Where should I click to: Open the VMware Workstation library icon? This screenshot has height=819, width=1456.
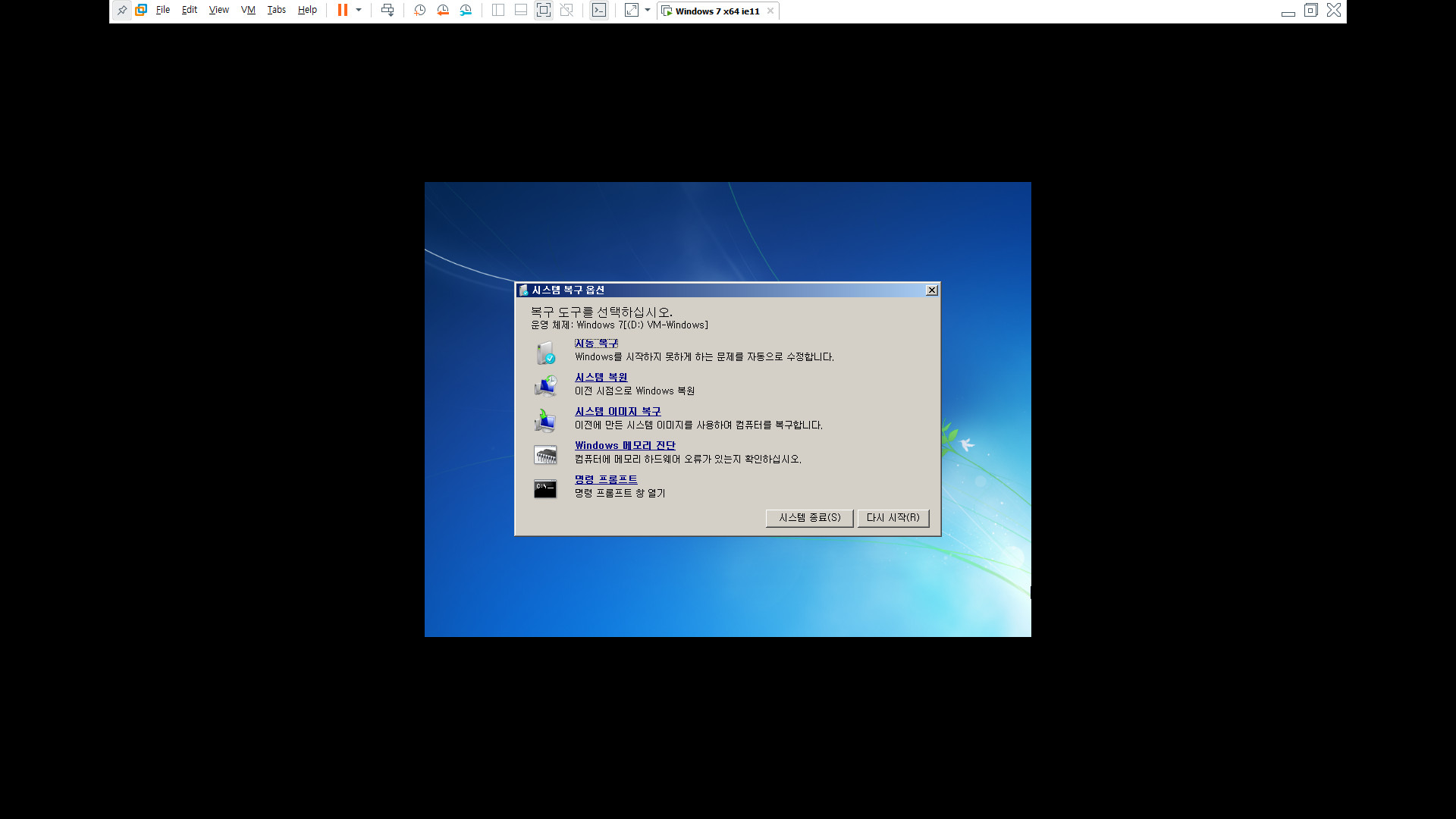pos(141,11)
